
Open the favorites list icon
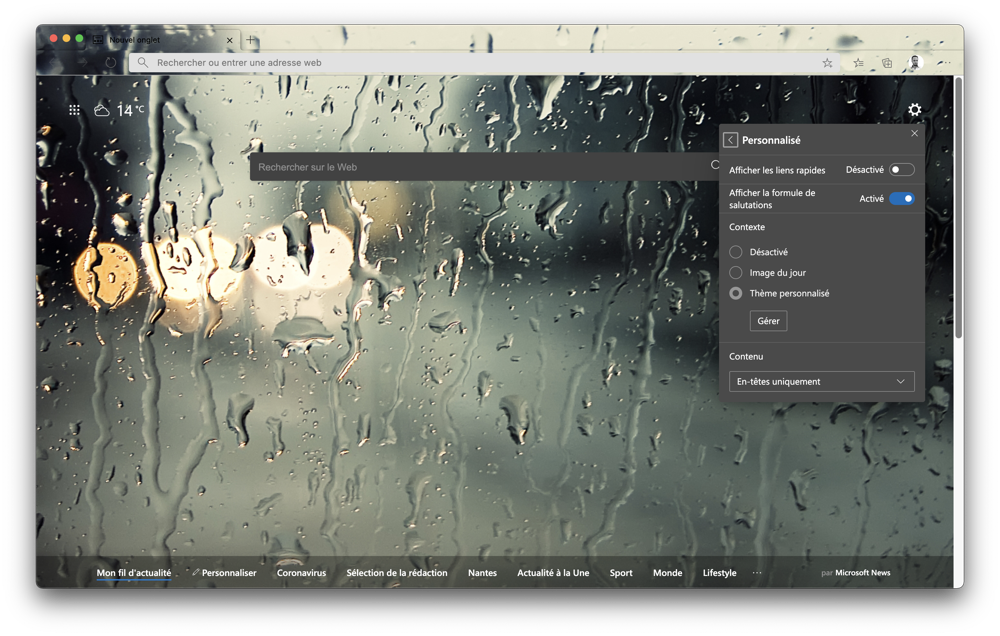[858, 63]
